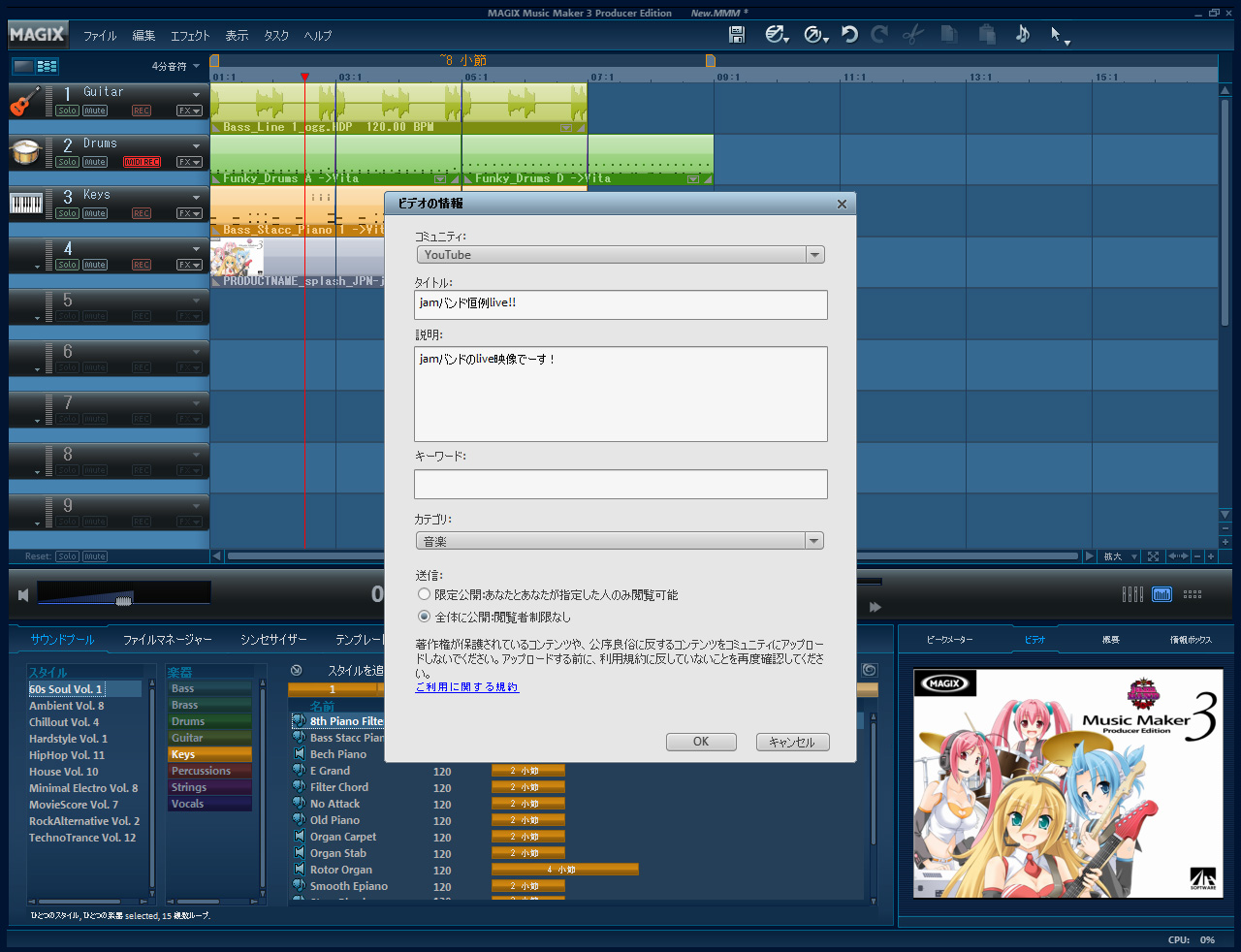The image size is (1241, 952).
Task: Click the dotted grid icon in the transport bar
Action: (1193, 594)
